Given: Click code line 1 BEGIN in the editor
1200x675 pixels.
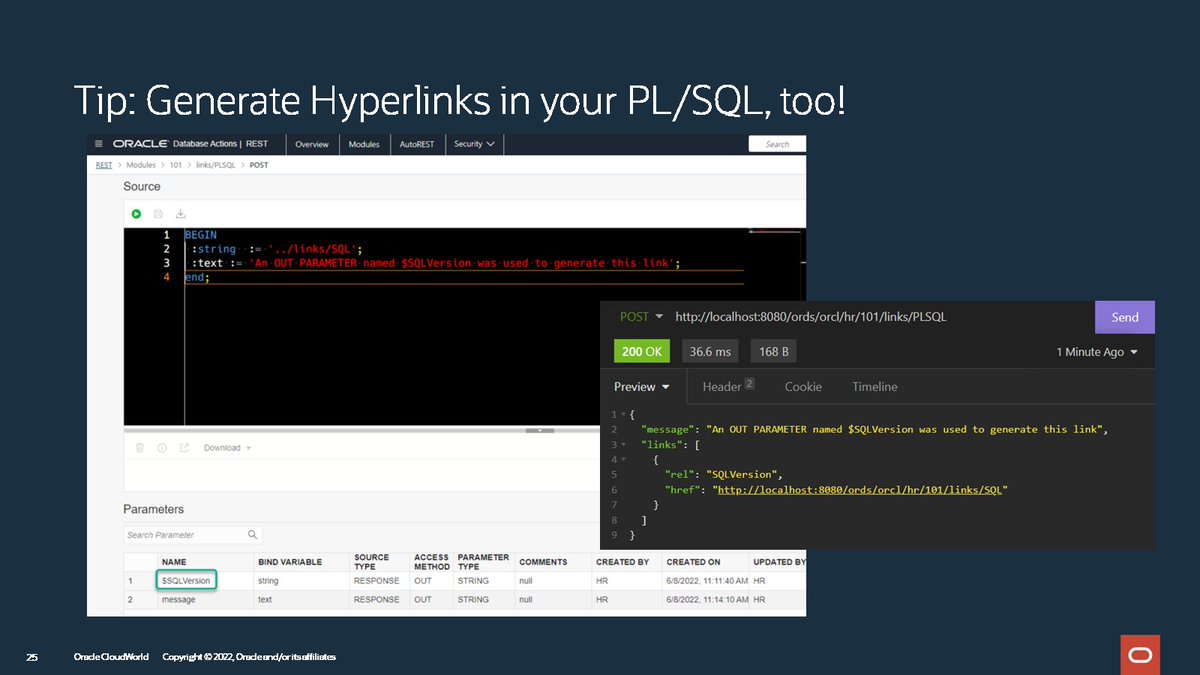Looking at the screenshot, I should pos(200,235).
